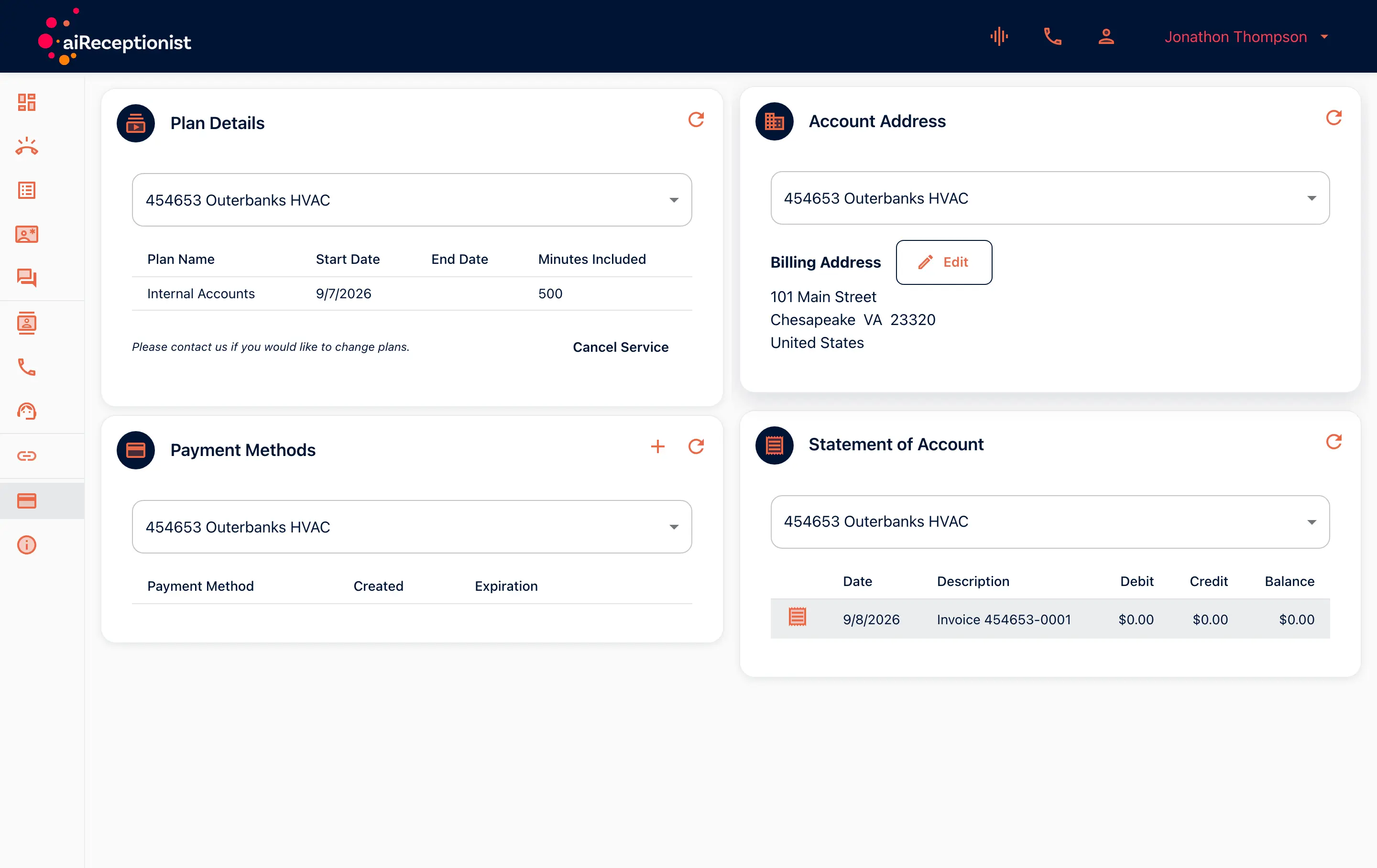
Task: Open the contact card sidebar icon
Action: 26,234
